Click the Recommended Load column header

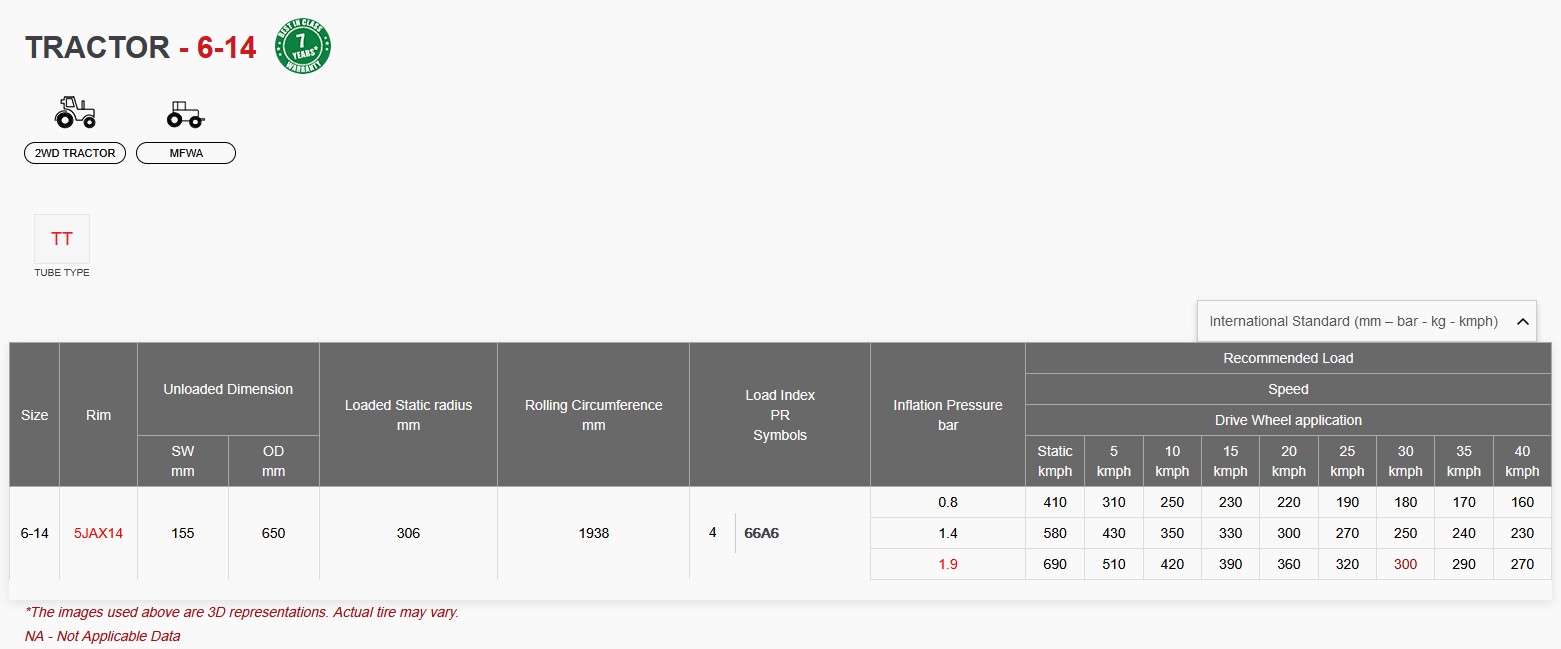coord(1288,358)
